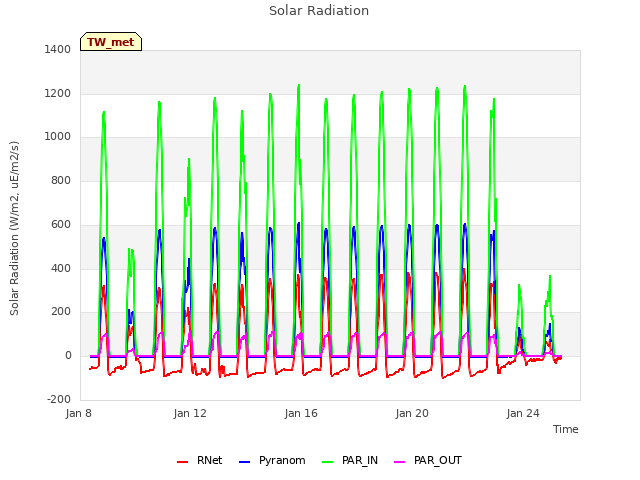Click the Jan 20 x-axis tick label

pos(412,413)
